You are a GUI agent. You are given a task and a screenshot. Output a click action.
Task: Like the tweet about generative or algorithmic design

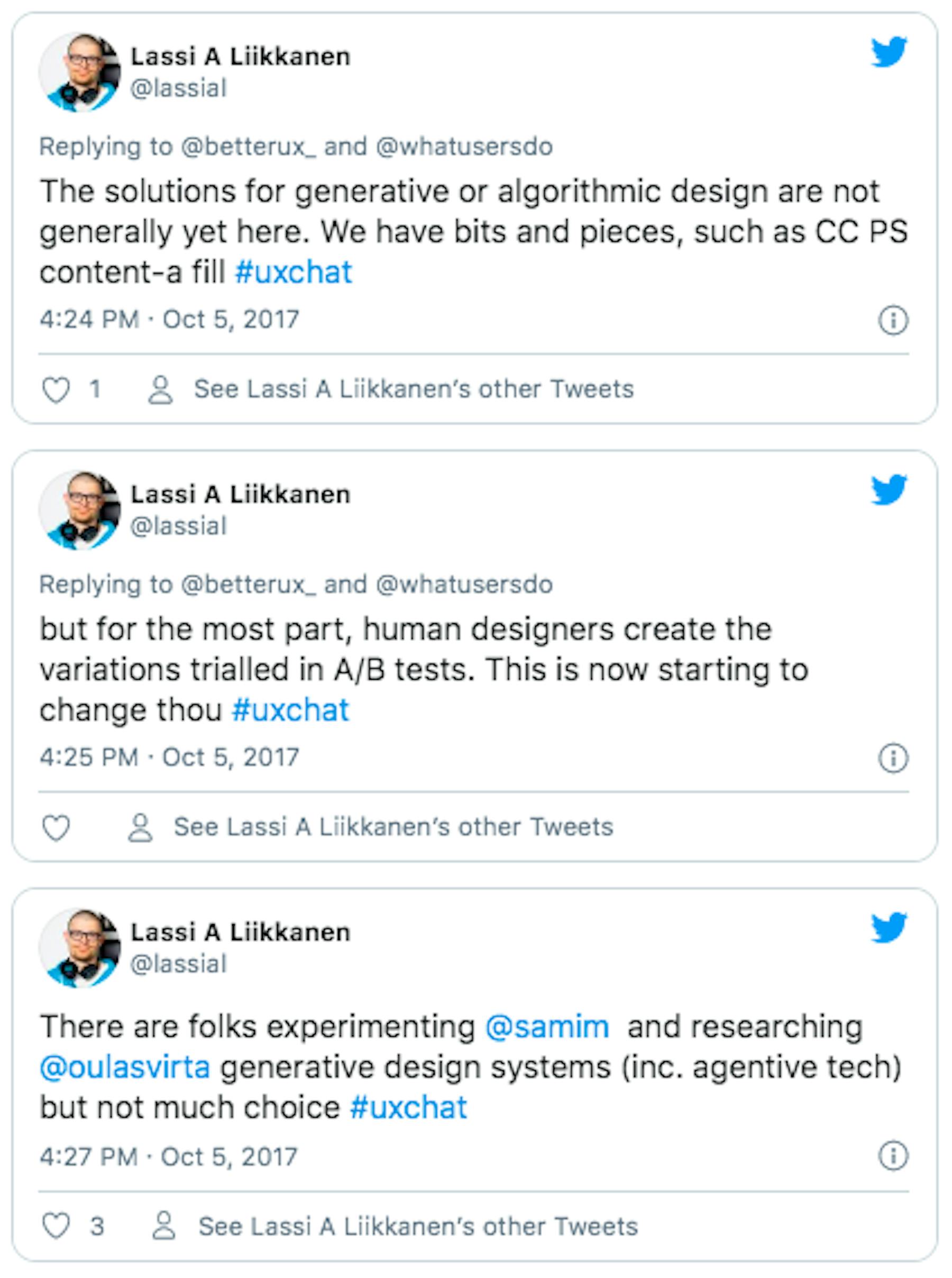point(56,389)
